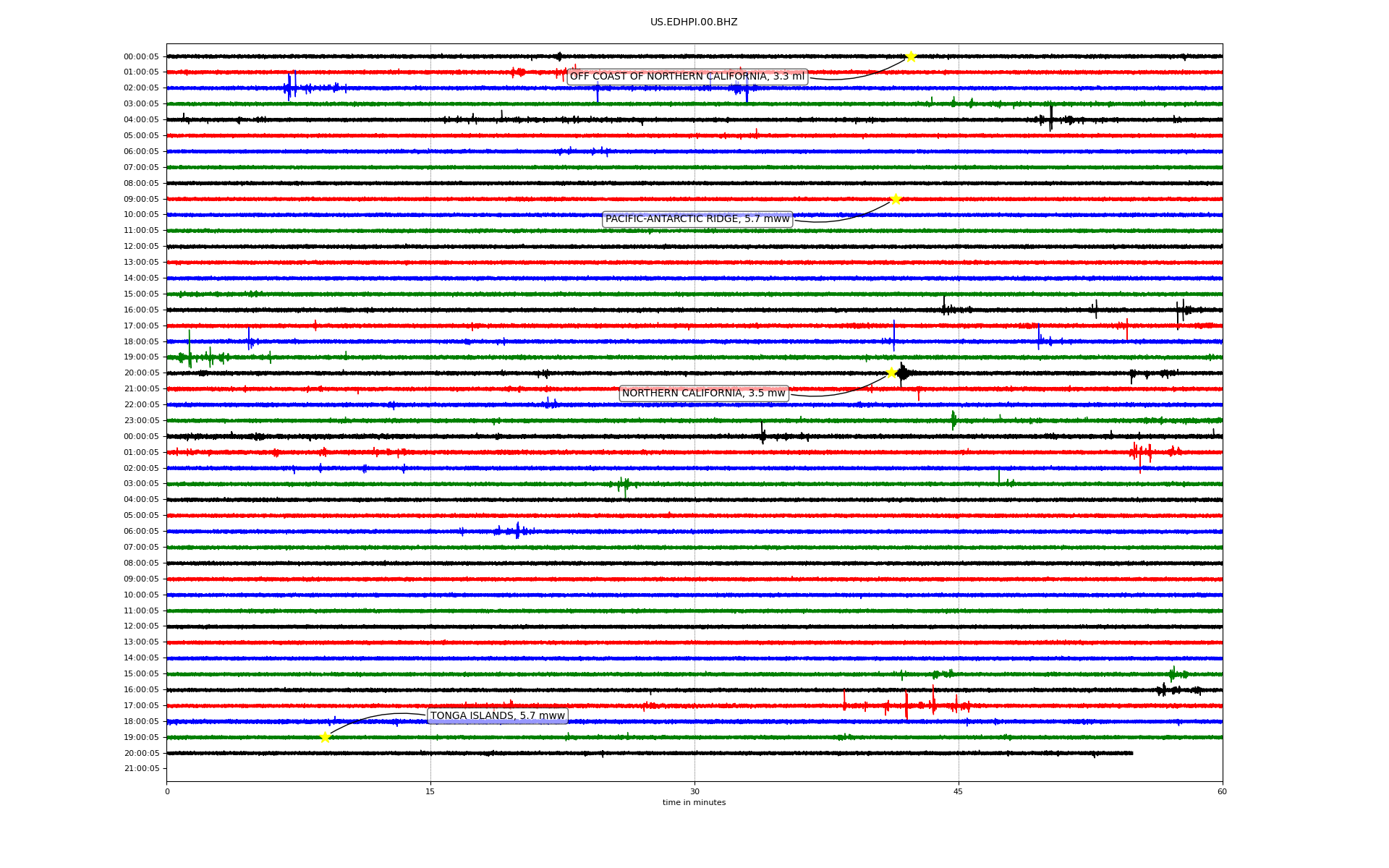Click the 45 tick on the x-axis

point(958,791)
